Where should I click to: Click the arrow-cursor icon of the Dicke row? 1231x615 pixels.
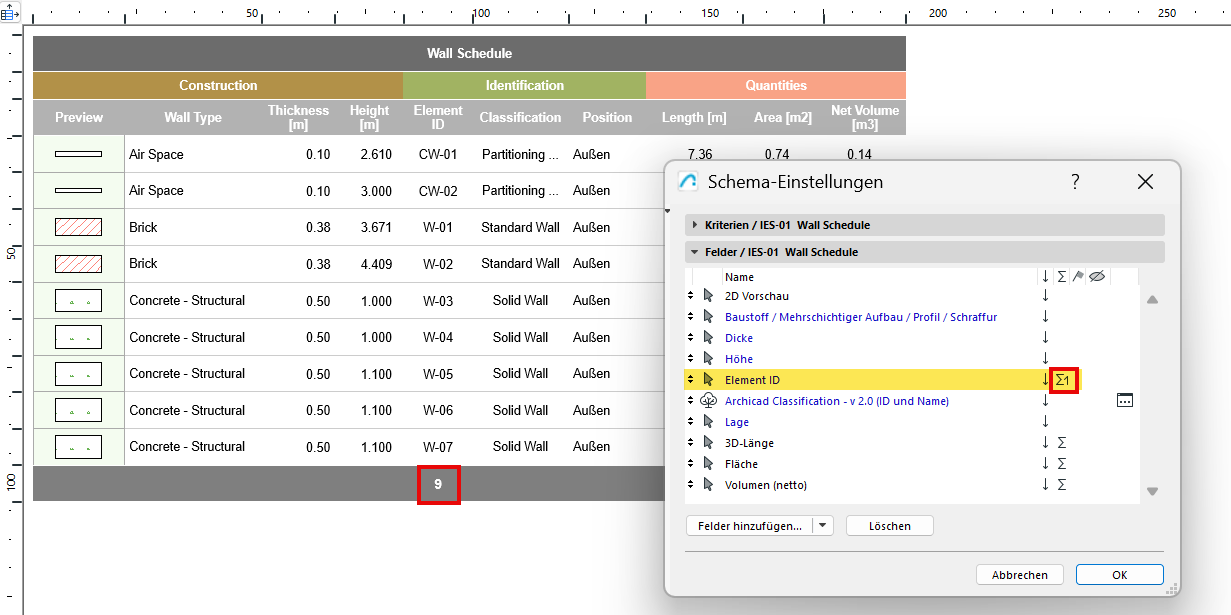tap(709, 338)
